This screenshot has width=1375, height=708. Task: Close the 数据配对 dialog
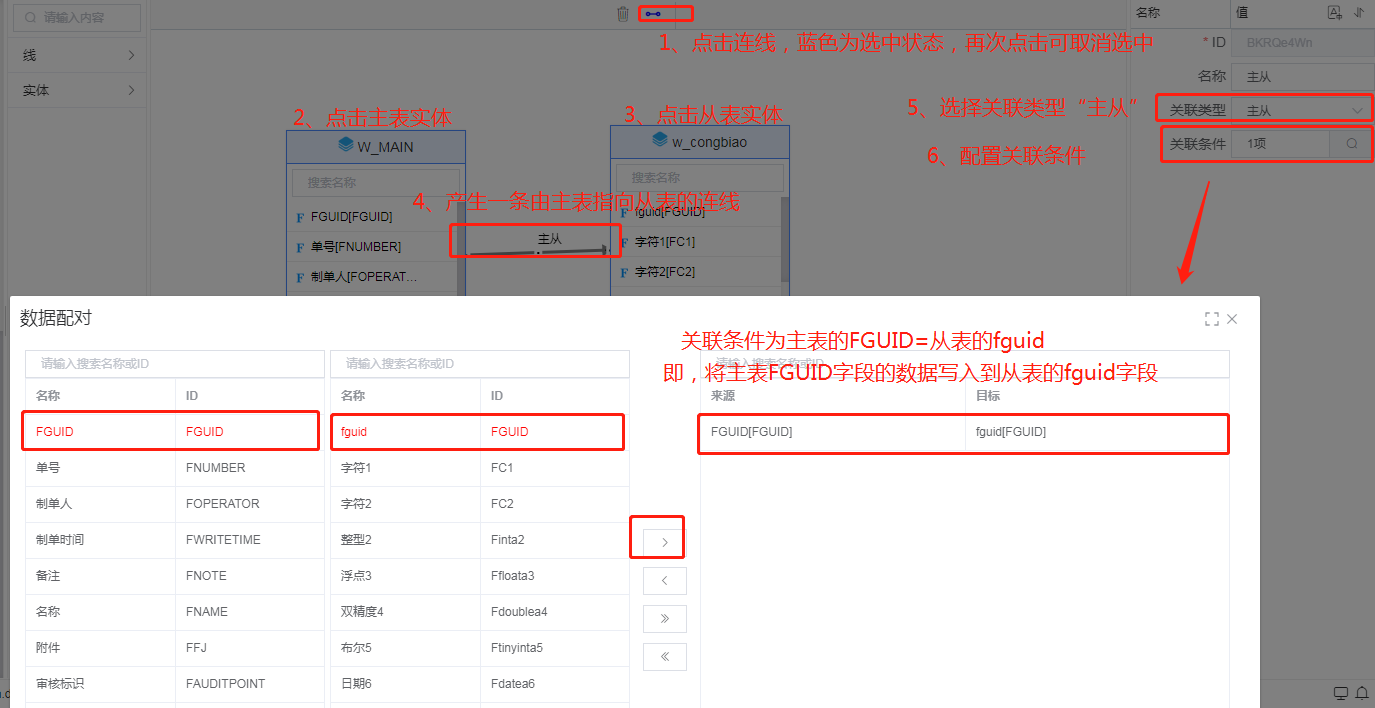click(1232, 319)
